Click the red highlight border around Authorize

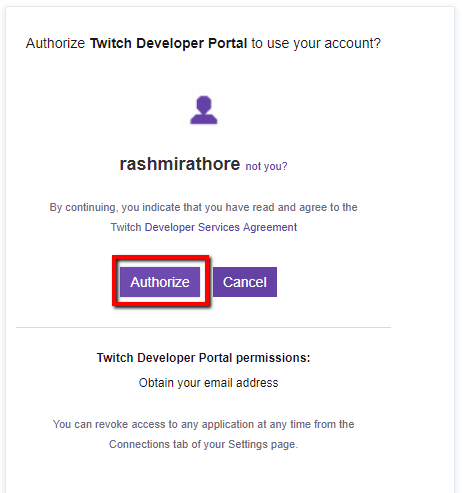(161, 257)
